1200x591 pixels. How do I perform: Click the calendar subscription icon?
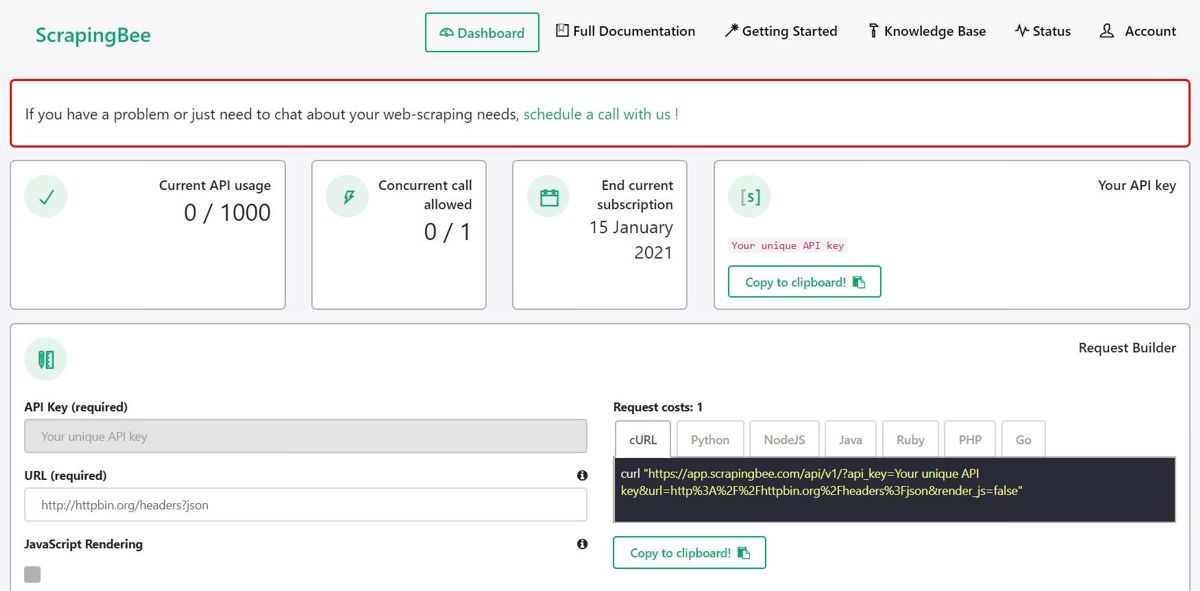[x=549, y=197]
